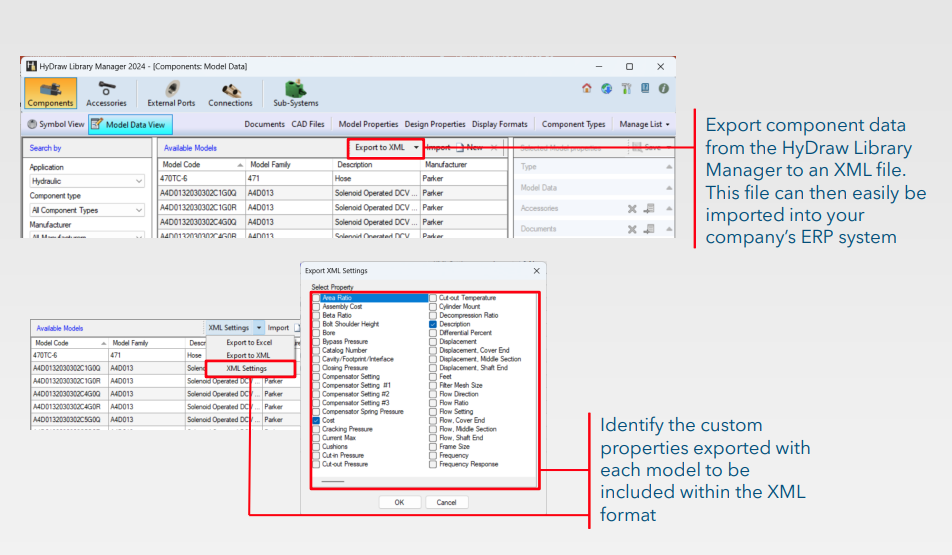
Task: Open the External Ports section
Action: 171,94
